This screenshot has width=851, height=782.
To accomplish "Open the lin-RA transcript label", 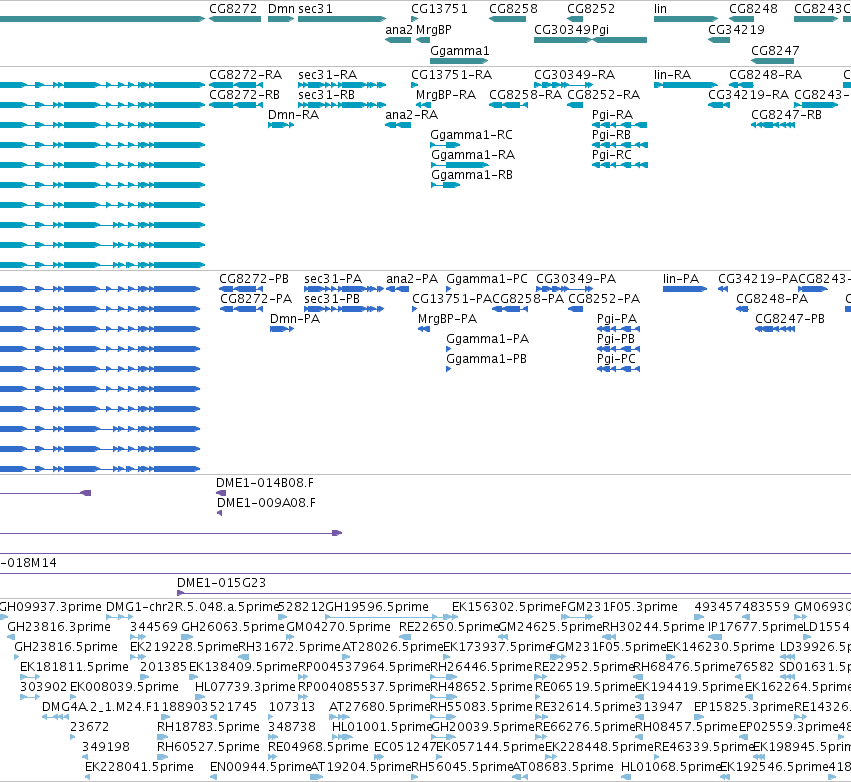I will [x=672, y=75].
